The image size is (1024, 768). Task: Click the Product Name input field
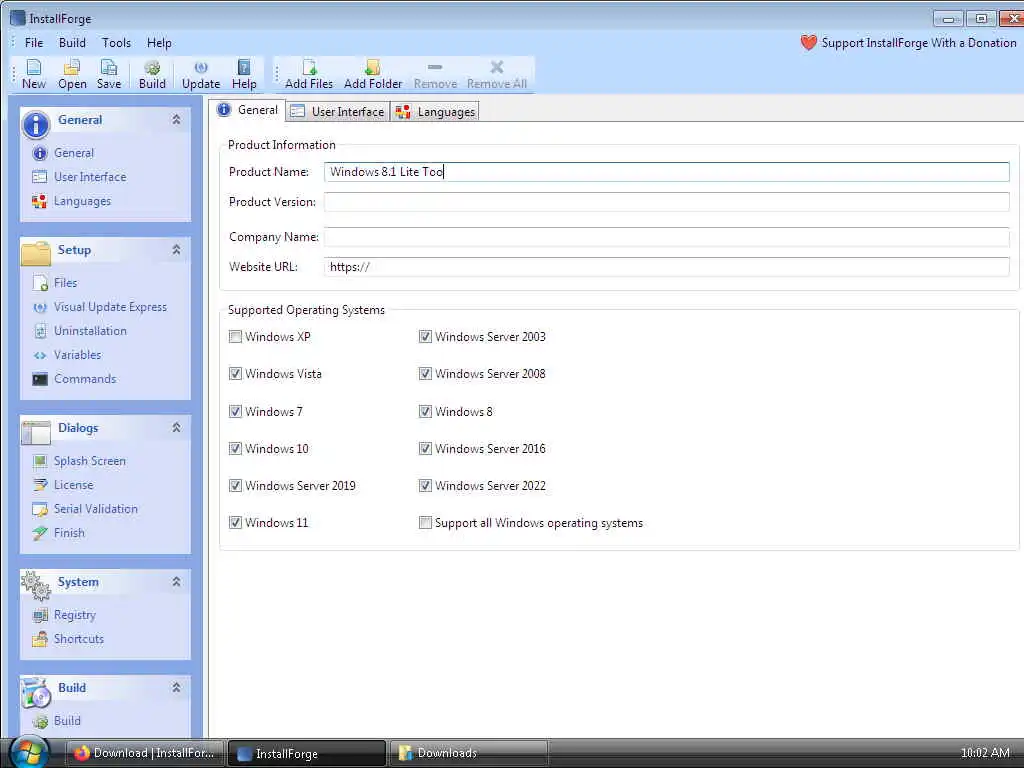coord(666,172)
